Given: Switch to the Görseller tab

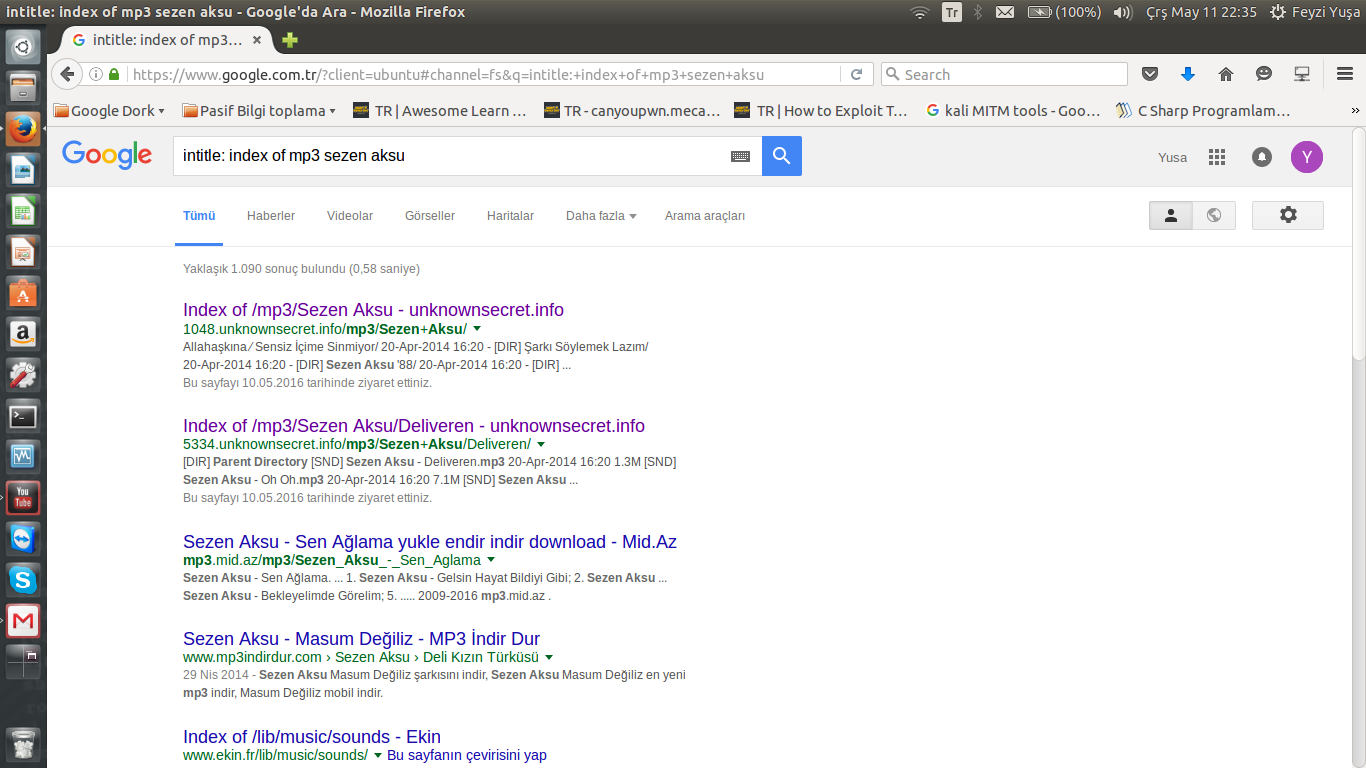Looking at the screenshot, I should (429, 216).
